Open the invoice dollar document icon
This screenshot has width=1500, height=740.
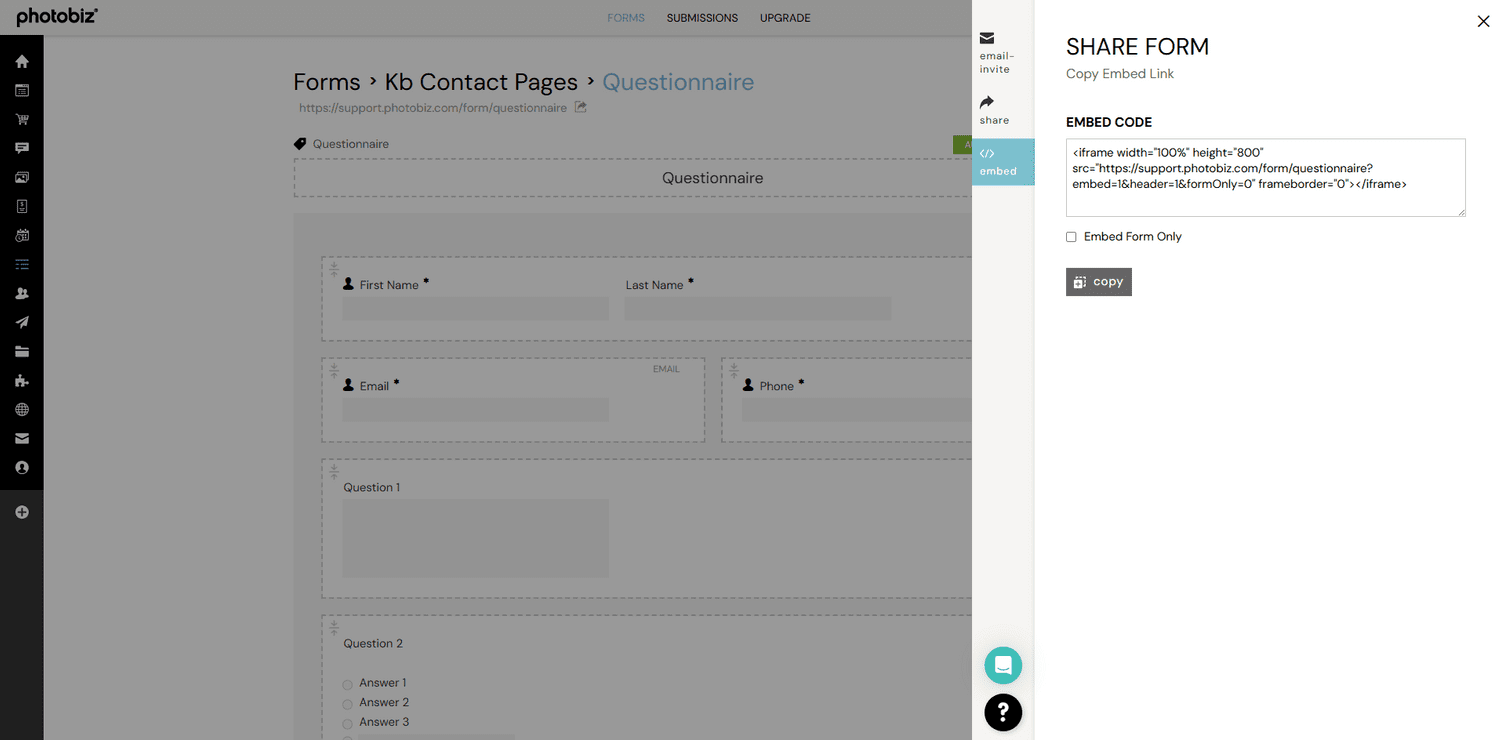tap(22, 206)
